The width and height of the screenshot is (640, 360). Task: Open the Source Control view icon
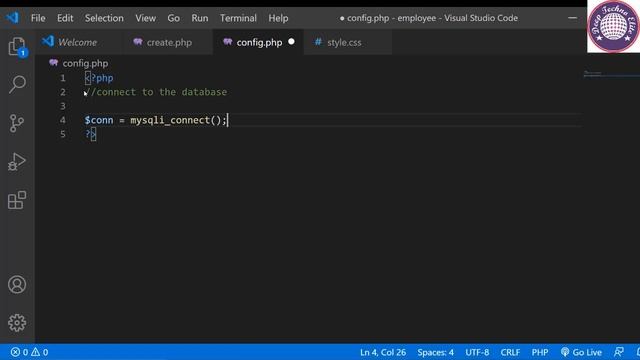17,123
